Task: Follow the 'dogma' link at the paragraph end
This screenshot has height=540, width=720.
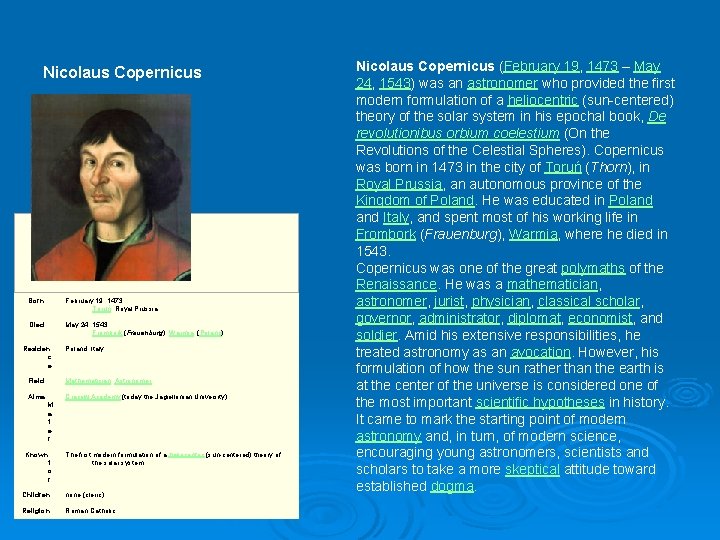Action: tap(452, 486)
